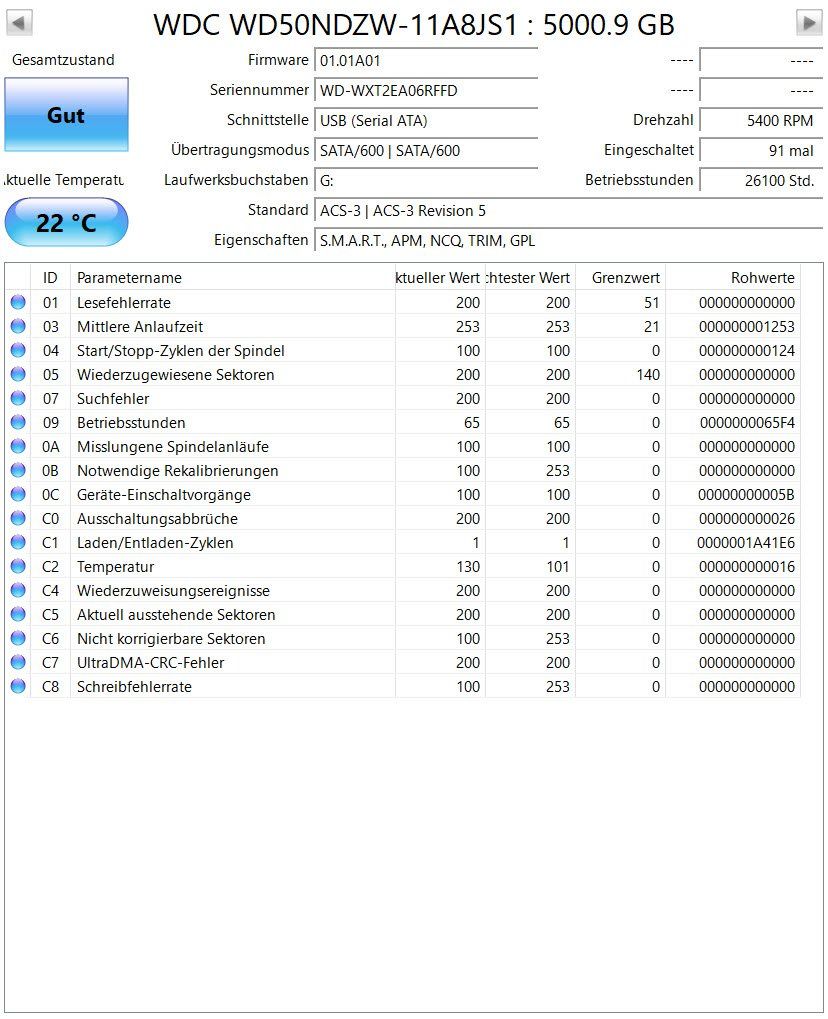Click the Eingeschaltet field 91 mal
This screenshot has width=828, height=1019.
click(x=761, y=150)
